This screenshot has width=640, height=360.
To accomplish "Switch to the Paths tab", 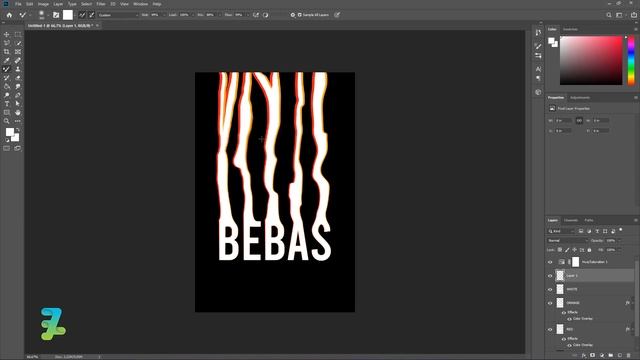I will pyautogui.click(x=589, y=220).
